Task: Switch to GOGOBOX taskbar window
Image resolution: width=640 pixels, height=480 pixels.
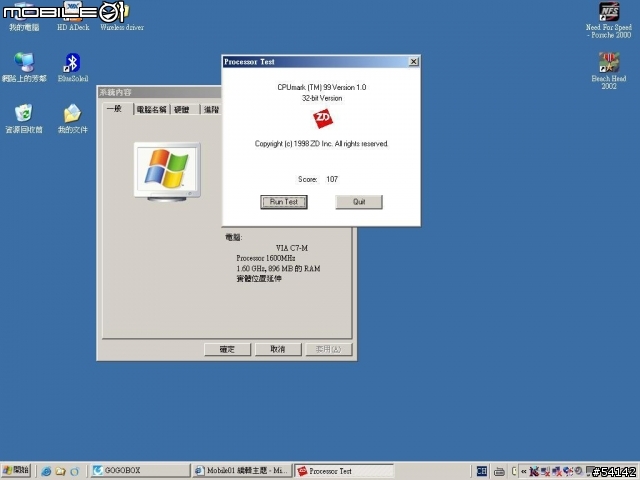Action: point(137,470)
